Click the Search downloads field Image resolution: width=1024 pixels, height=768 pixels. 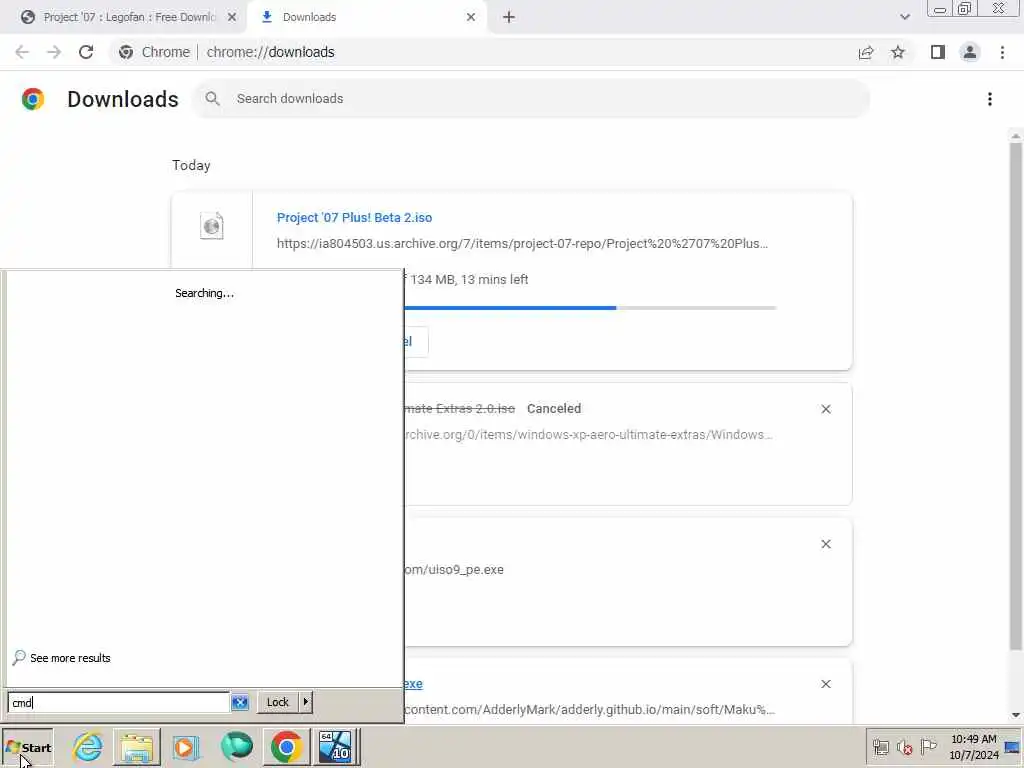pos(531,99)
